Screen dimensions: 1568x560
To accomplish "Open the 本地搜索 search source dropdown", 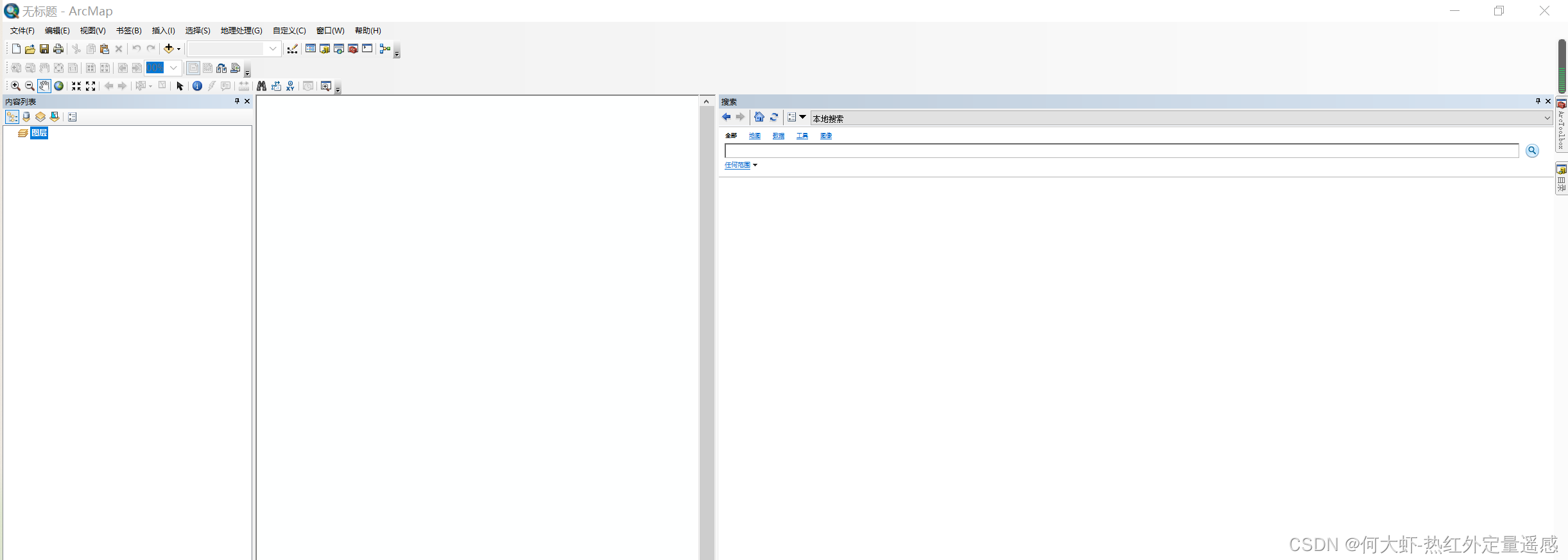I will coord(1182,118).
